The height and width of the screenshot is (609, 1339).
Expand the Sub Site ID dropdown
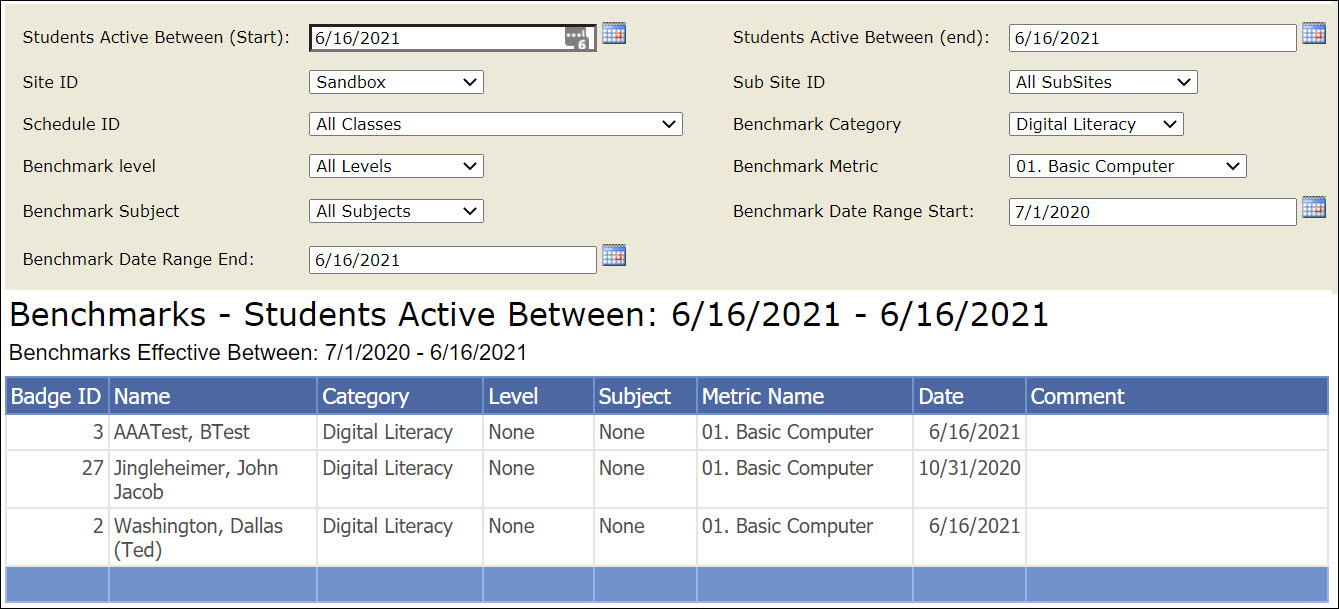(x=1102, y=81)
